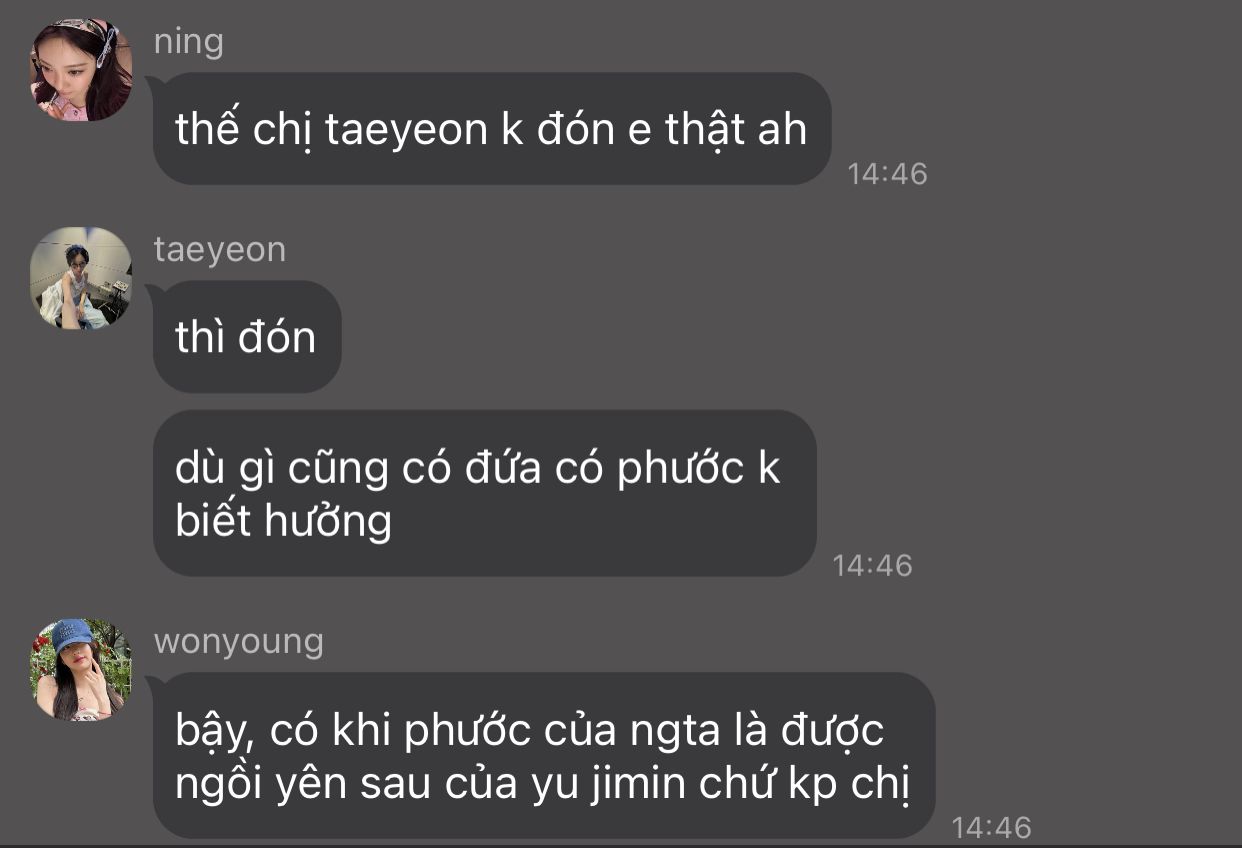Click the 14:46 timestamp beside "biết hưởng" message
Screen dimensions: 1242x848
tap(873, 565)
